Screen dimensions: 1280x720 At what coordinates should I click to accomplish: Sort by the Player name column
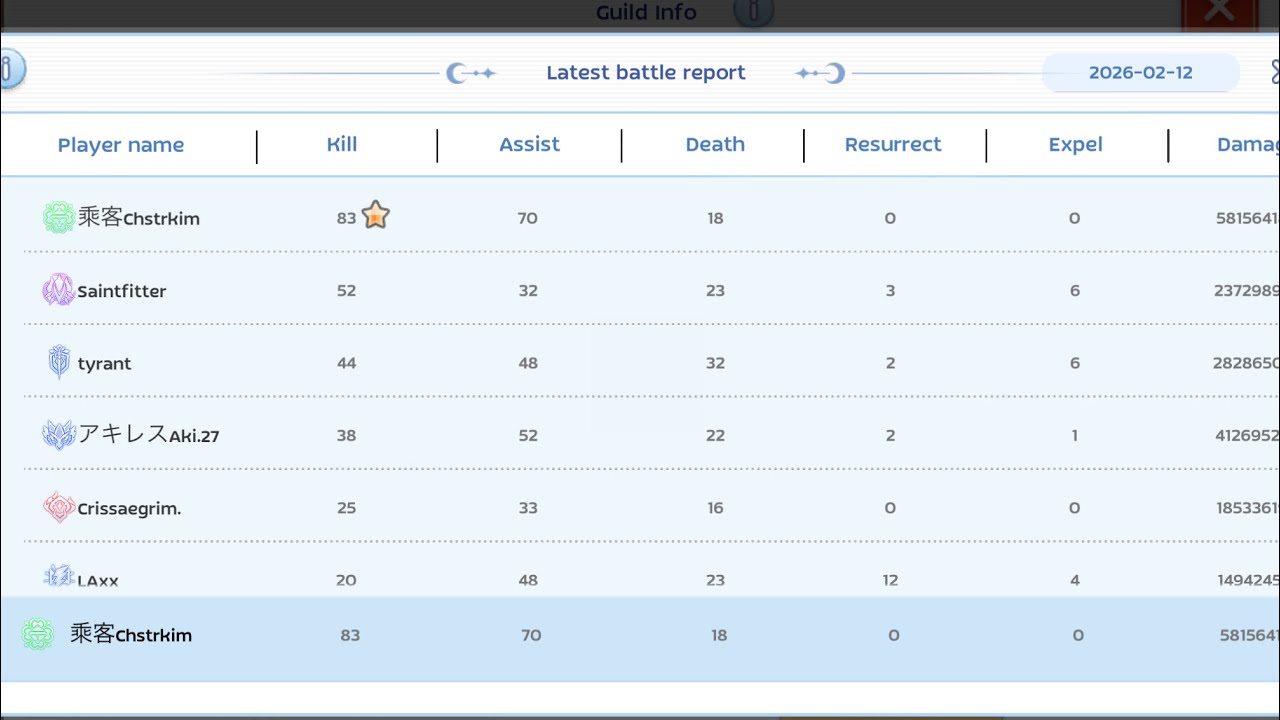[121, 145]
